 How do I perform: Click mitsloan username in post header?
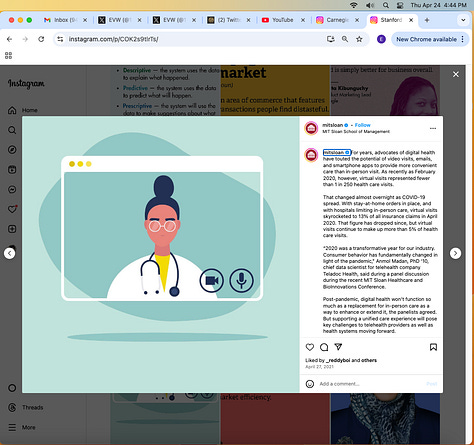click(332, 125)
